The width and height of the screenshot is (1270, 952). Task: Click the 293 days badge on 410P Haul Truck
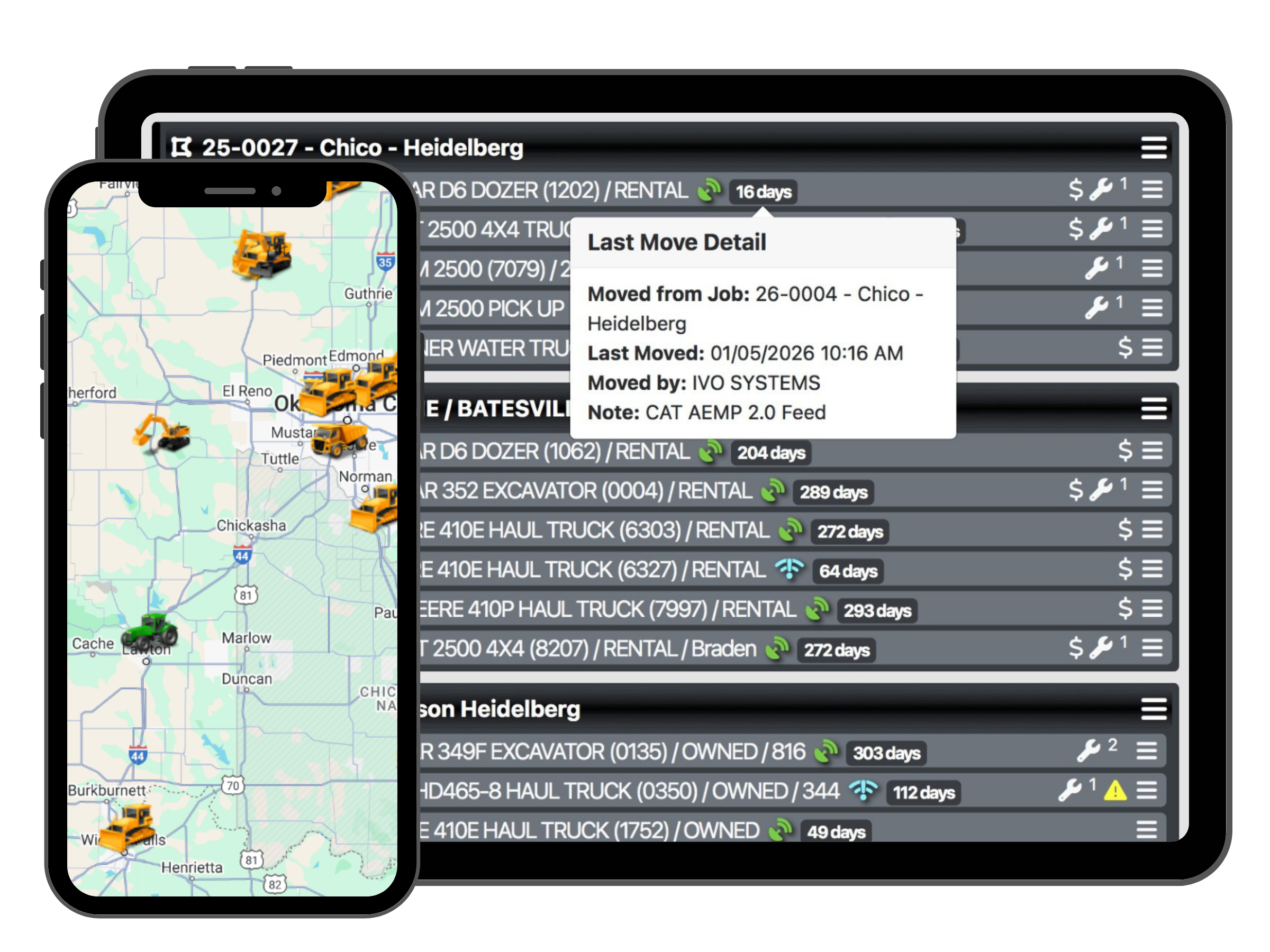click(x=877, y=610)
